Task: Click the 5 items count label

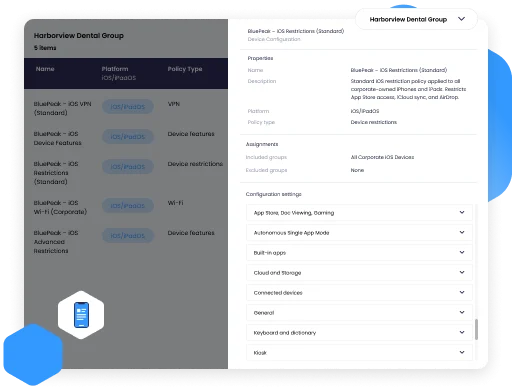Action: (45, 48)
